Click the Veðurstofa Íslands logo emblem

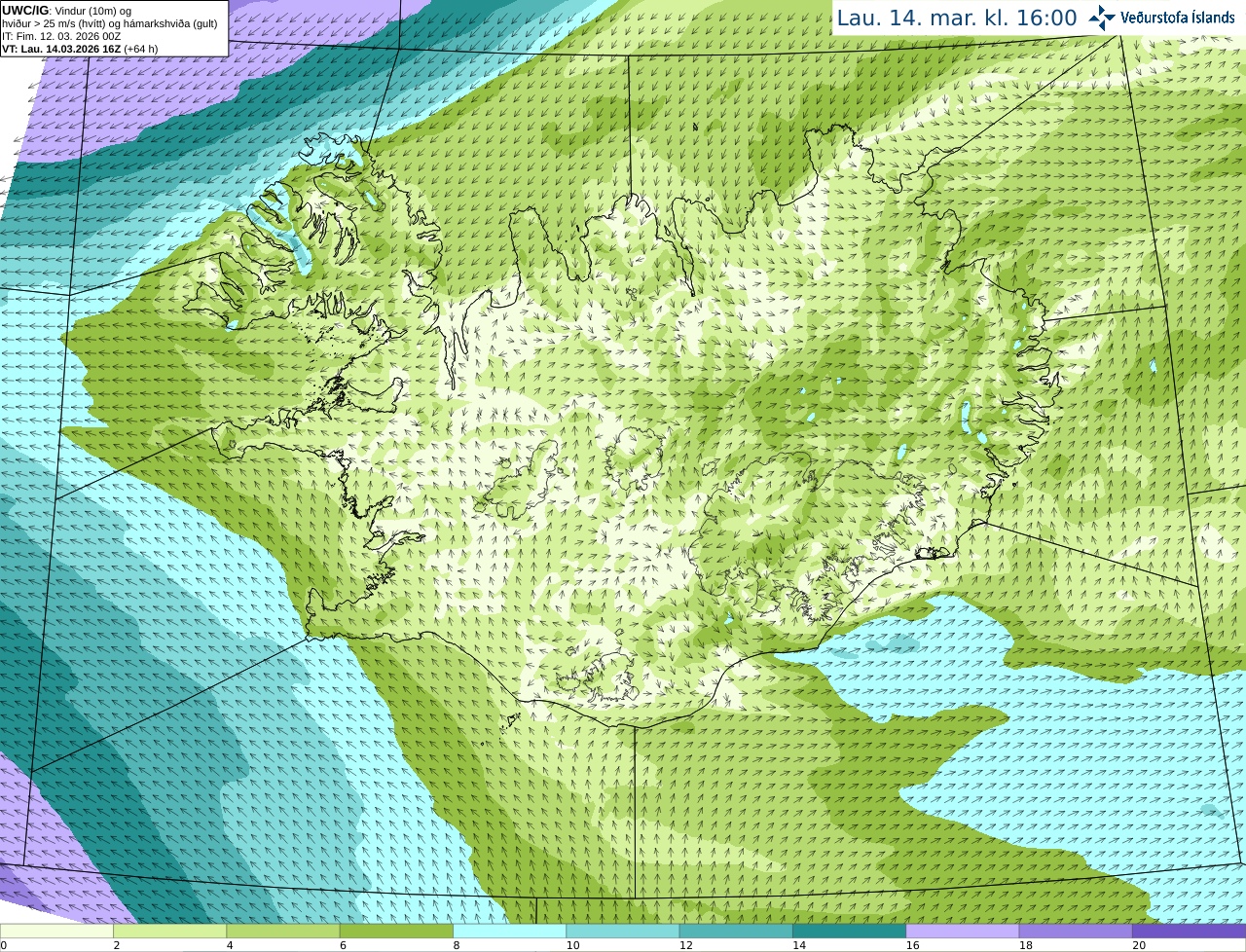click(1101, 18)
